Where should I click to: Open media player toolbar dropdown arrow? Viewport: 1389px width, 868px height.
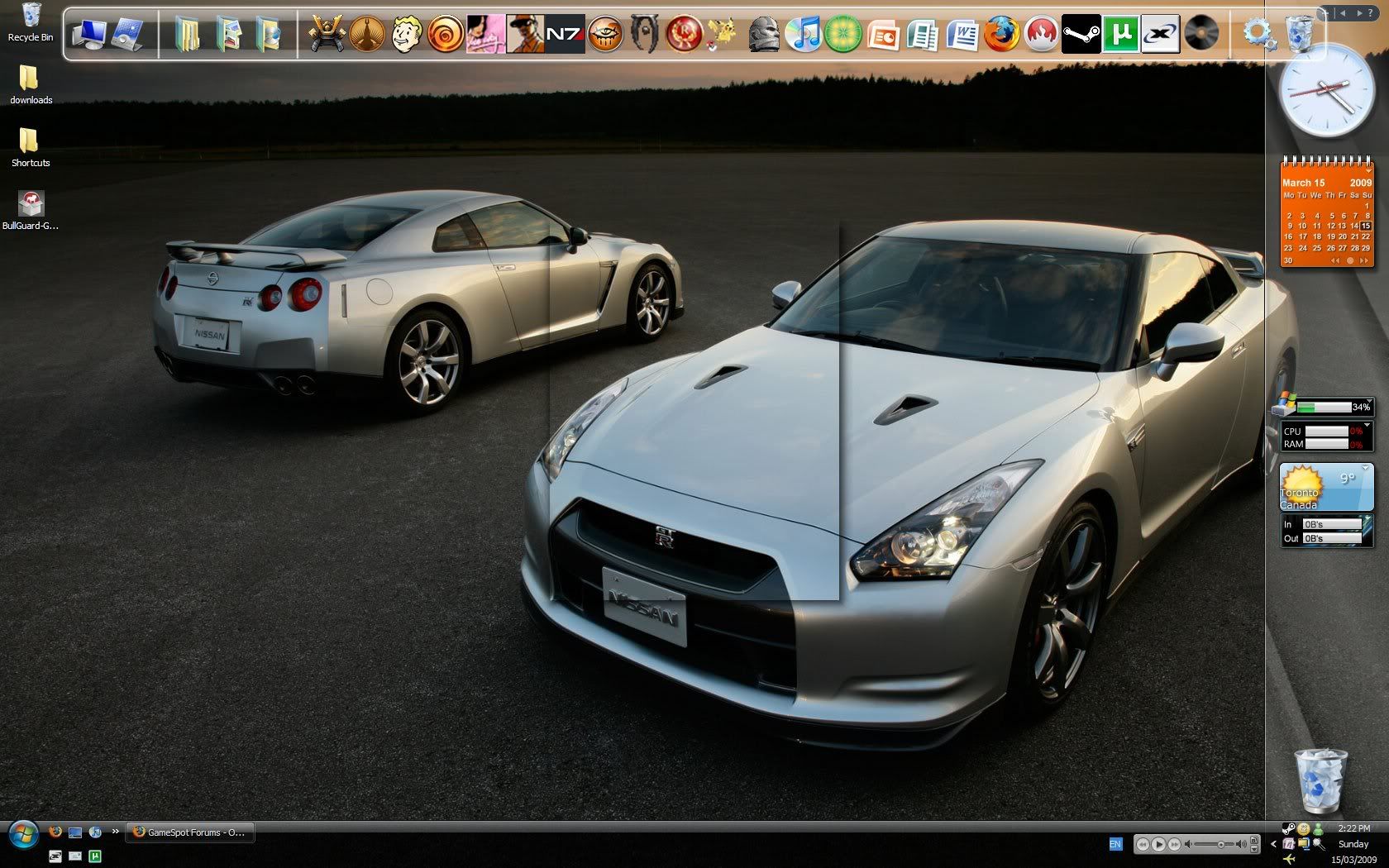pyautogui.click(x=1254, y=849)
